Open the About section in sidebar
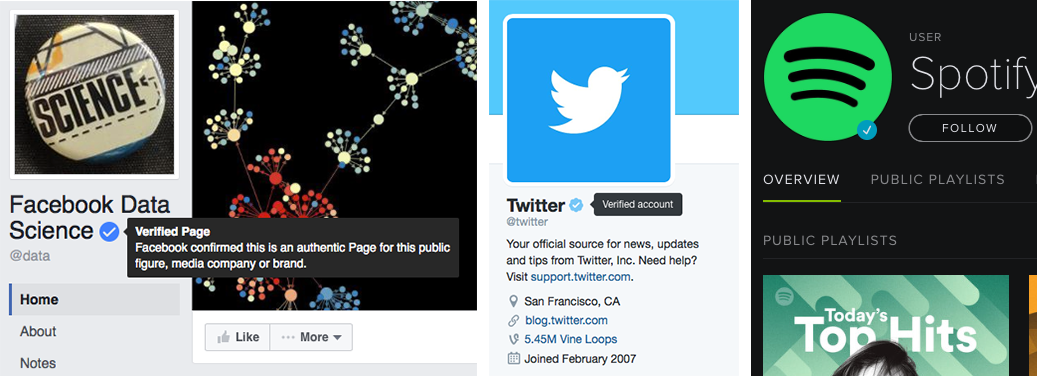The width and height of the screenshot is (1037, 376). tap(38, 331)
